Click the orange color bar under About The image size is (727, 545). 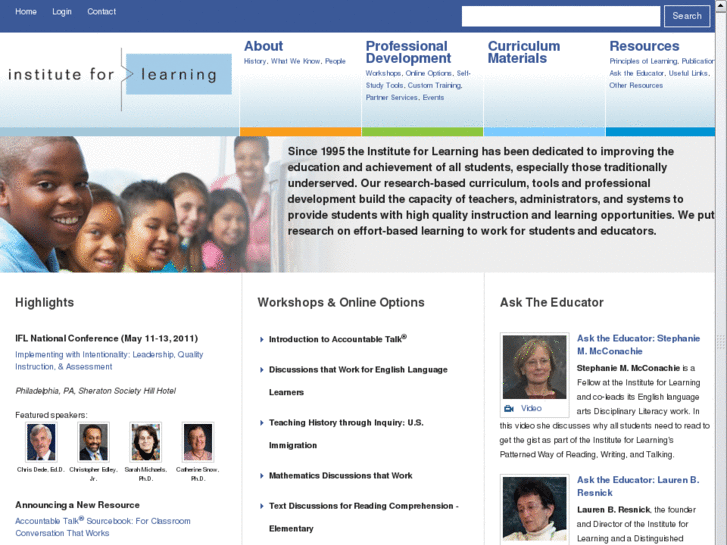click(300, 132)
